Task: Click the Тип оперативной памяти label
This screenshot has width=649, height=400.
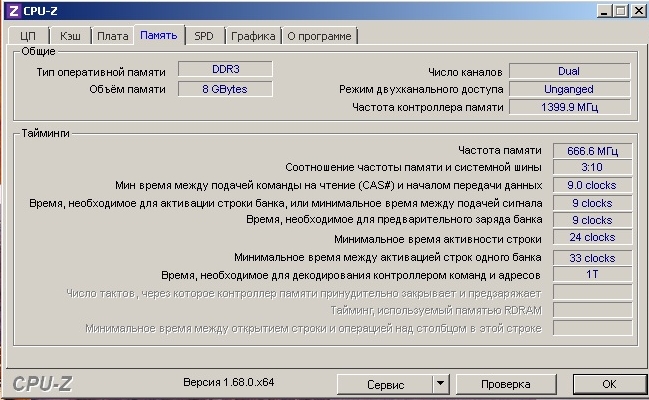Action: tap(101, 72)
